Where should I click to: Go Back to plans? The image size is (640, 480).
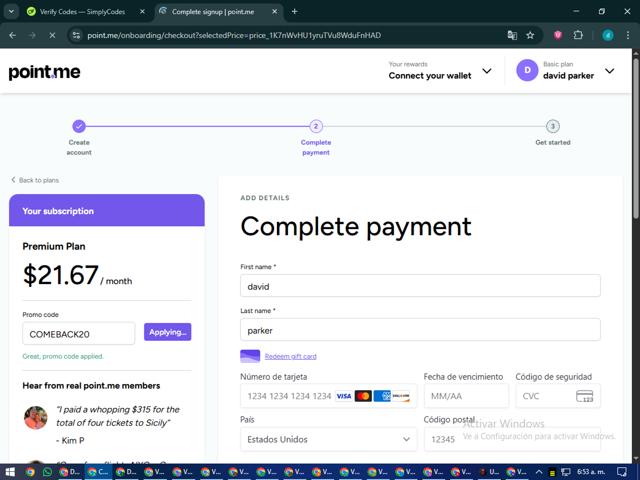pos(35,180)
